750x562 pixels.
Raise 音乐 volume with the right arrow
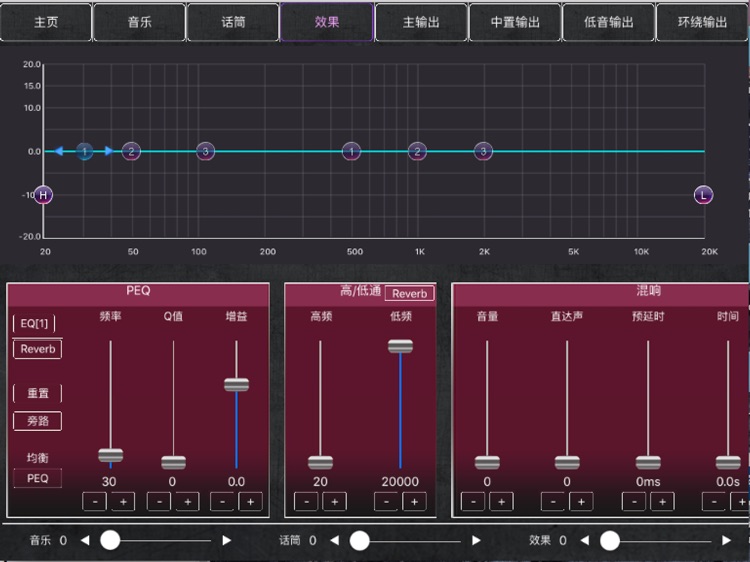(227, 540)
